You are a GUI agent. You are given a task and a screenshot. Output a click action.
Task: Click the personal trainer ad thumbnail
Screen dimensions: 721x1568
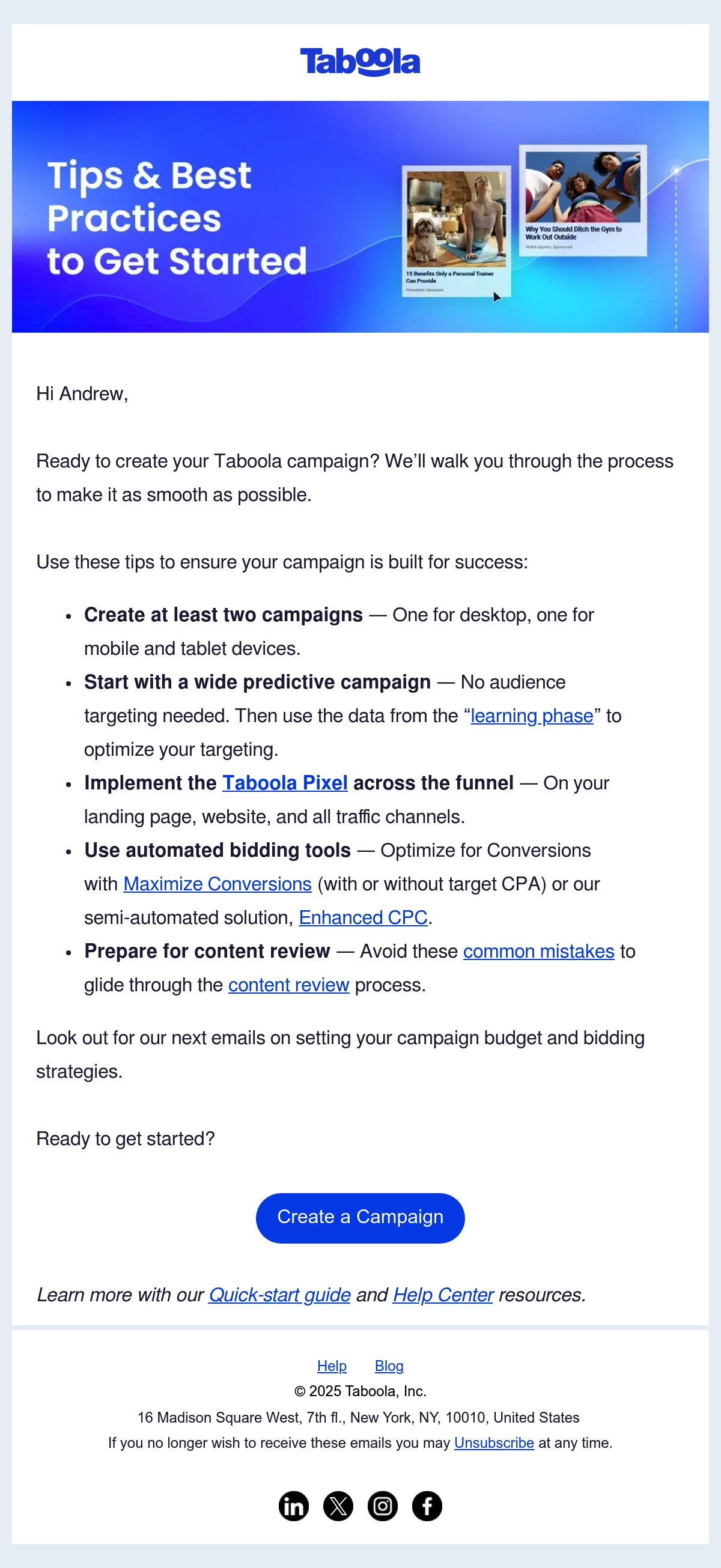coord(456,231)
